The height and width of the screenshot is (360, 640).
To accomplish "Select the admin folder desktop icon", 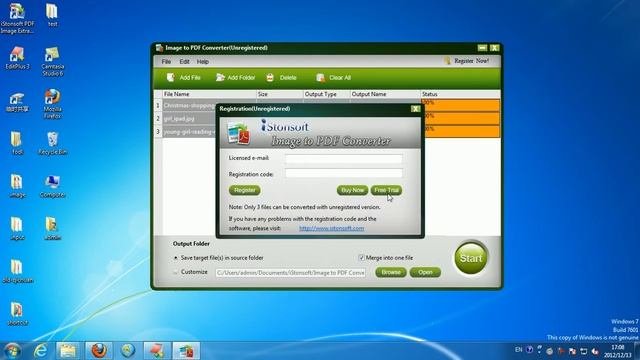I will pos(52,229).
